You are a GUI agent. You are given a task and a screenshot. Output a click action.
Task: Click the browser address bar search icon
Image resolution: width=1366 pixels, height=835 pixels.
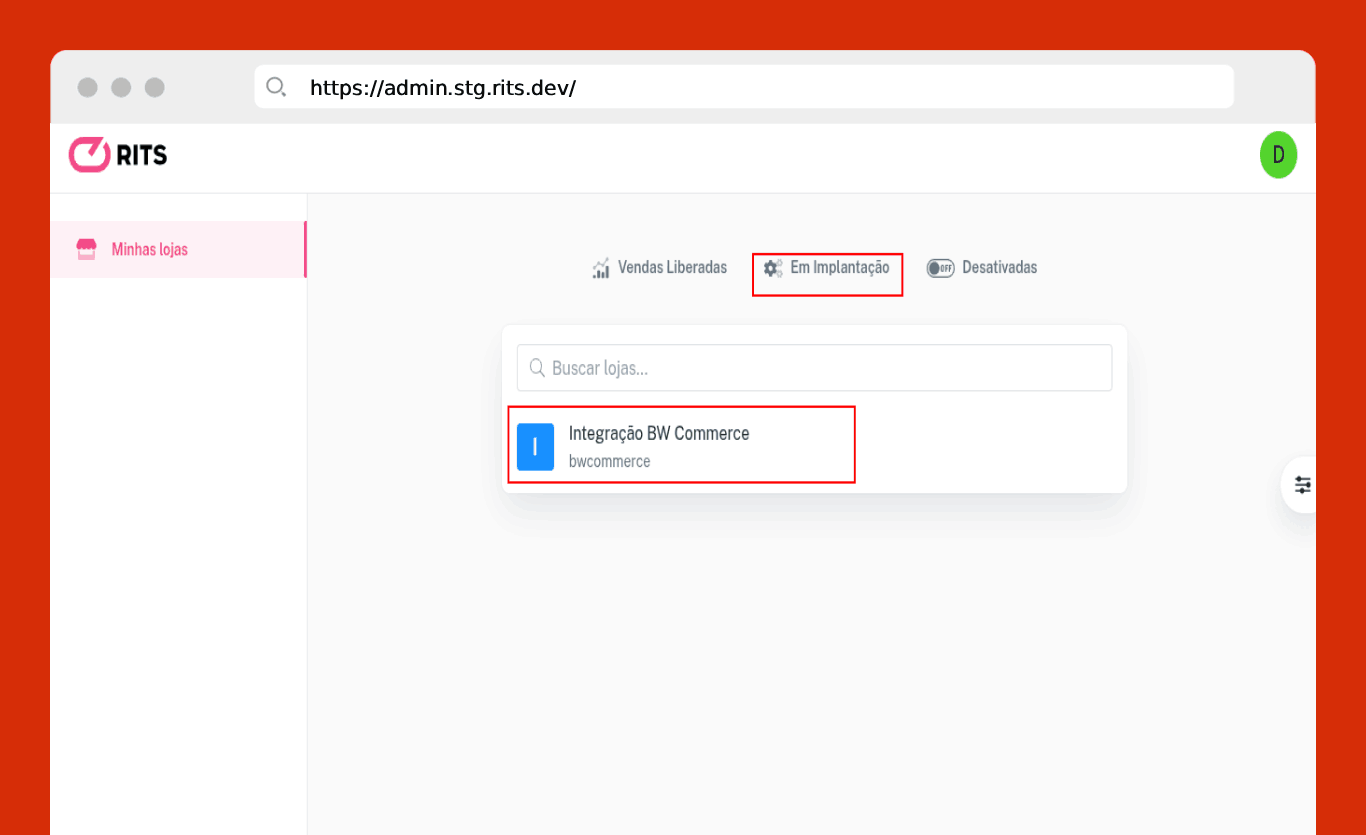coord(276,87)
